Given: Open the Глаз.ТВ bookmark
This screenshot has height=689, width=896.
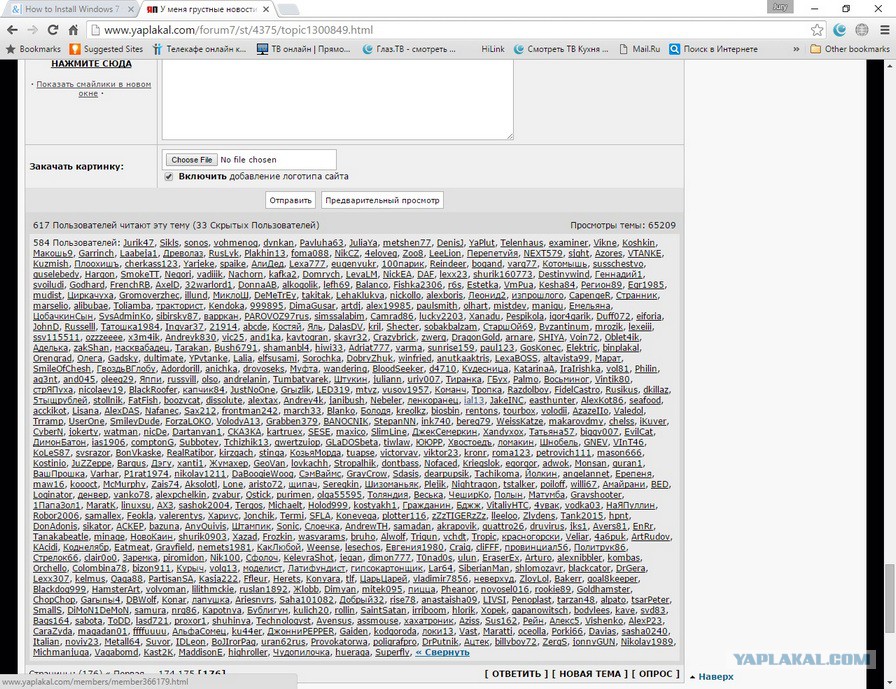Looking at the screenshot, I should coord(409,49).
